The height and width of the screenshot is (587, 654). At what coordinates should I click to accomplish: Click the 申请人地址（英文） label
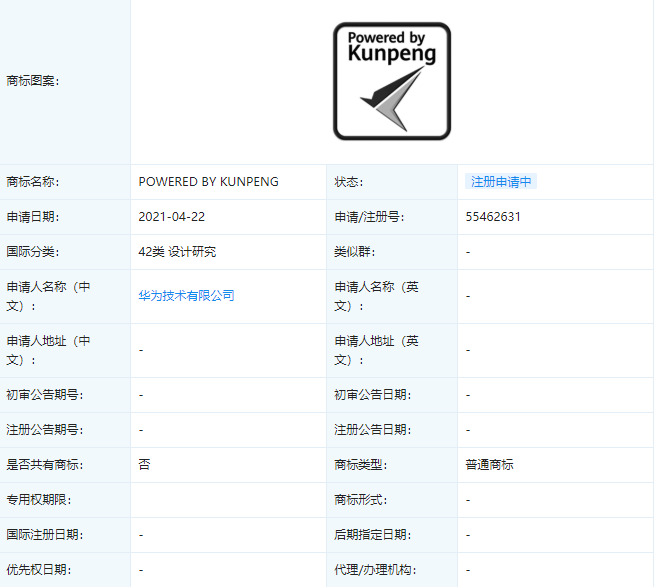(376, 350)
